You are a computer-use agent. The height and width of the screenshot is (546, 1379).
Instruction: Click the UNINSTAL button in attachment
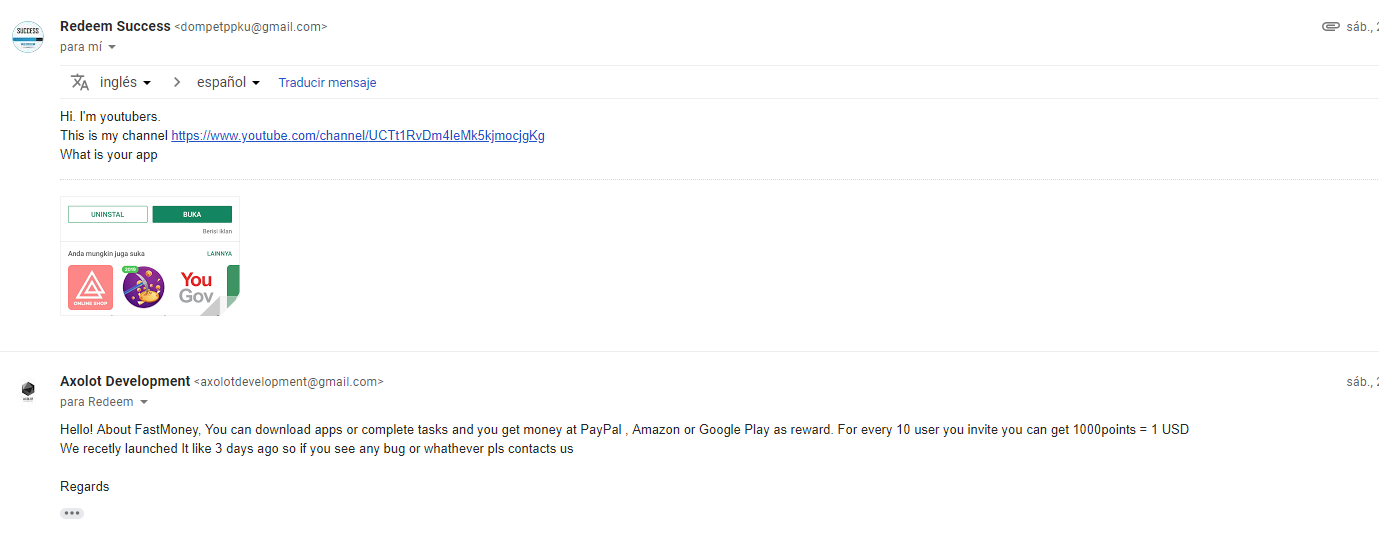[108, 214]
